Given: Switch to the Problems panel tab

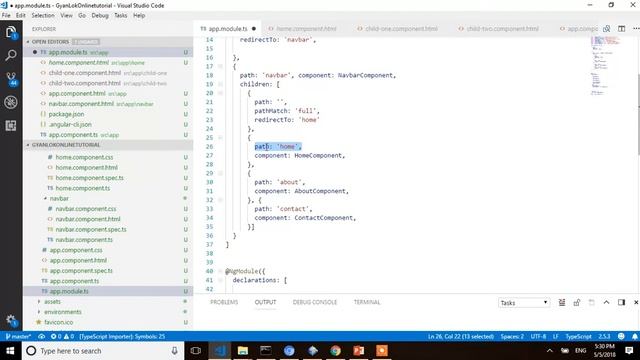Looking at the screenshot, I should pyautogui.click(x=224, y=302).
